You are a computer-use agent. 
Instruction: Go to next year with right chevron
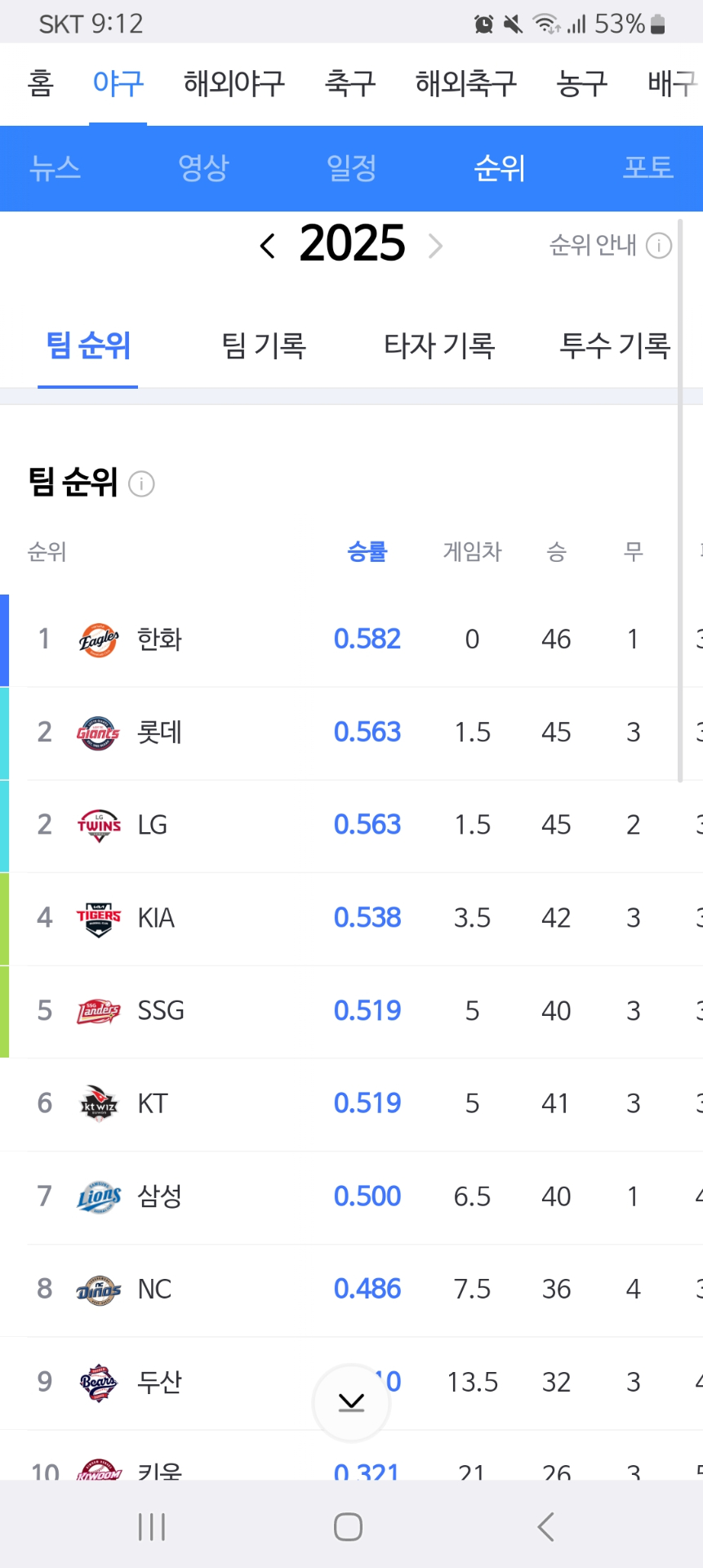[x=436, y=245]
